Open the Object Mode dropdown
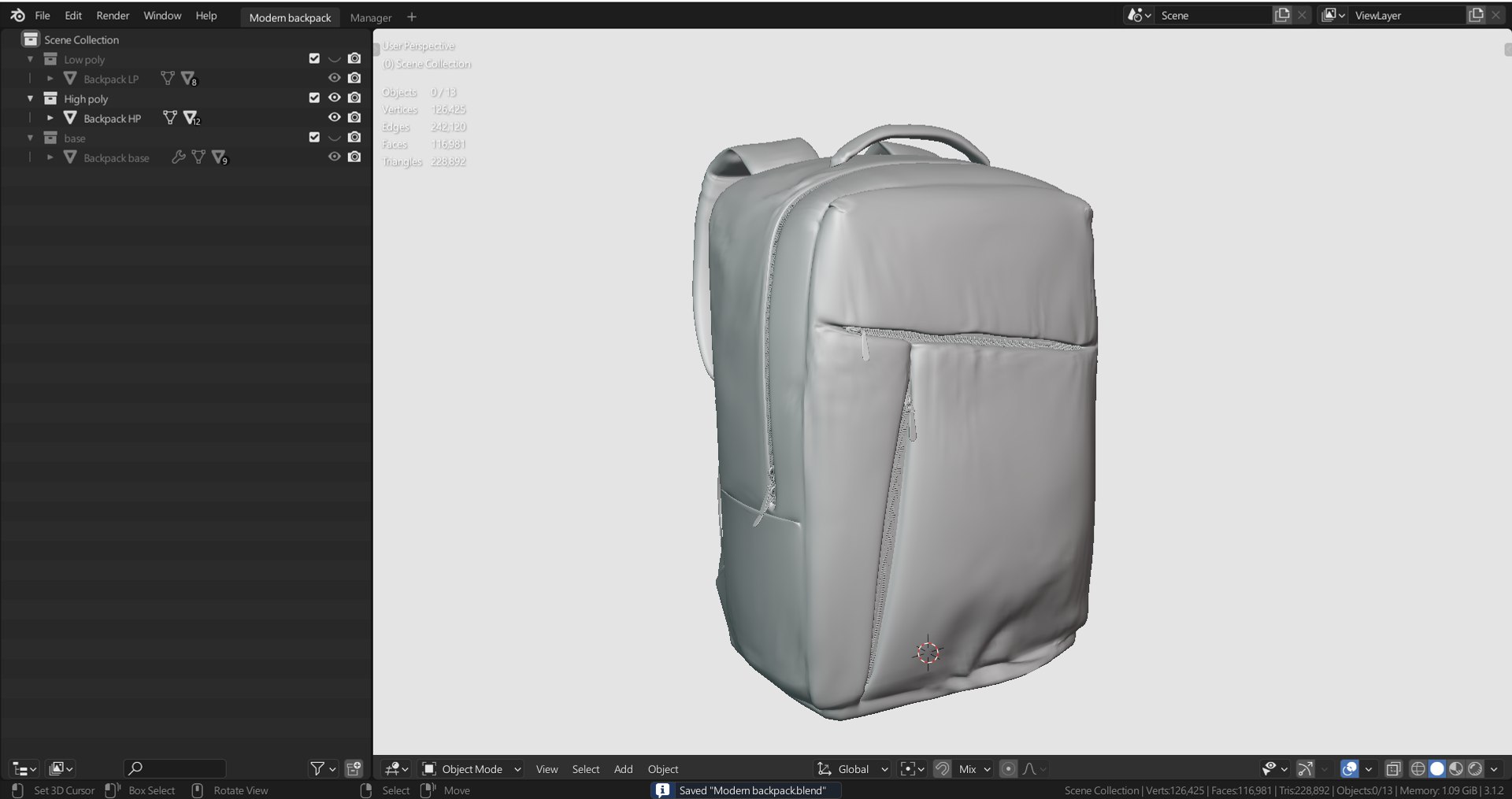The height and width of the screenshot is (799, 1512). point(472,768)
